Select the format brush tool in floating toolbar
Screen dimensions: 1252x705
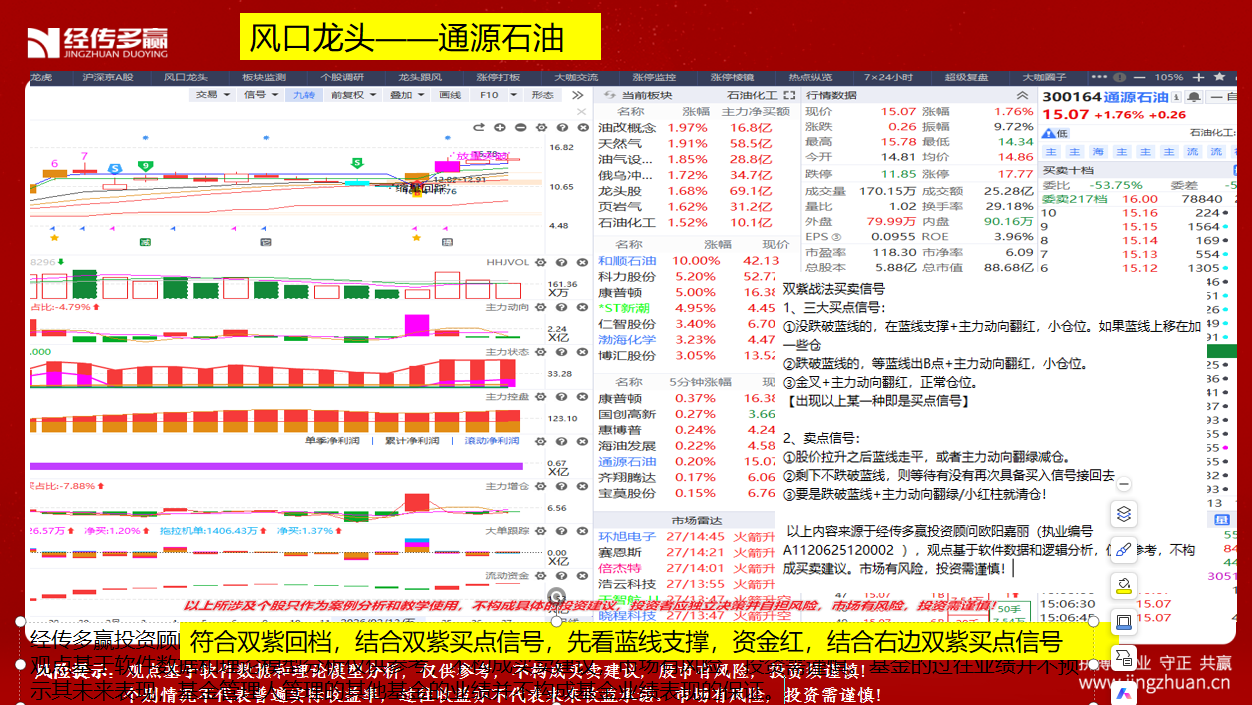(x=1123, y=550)
